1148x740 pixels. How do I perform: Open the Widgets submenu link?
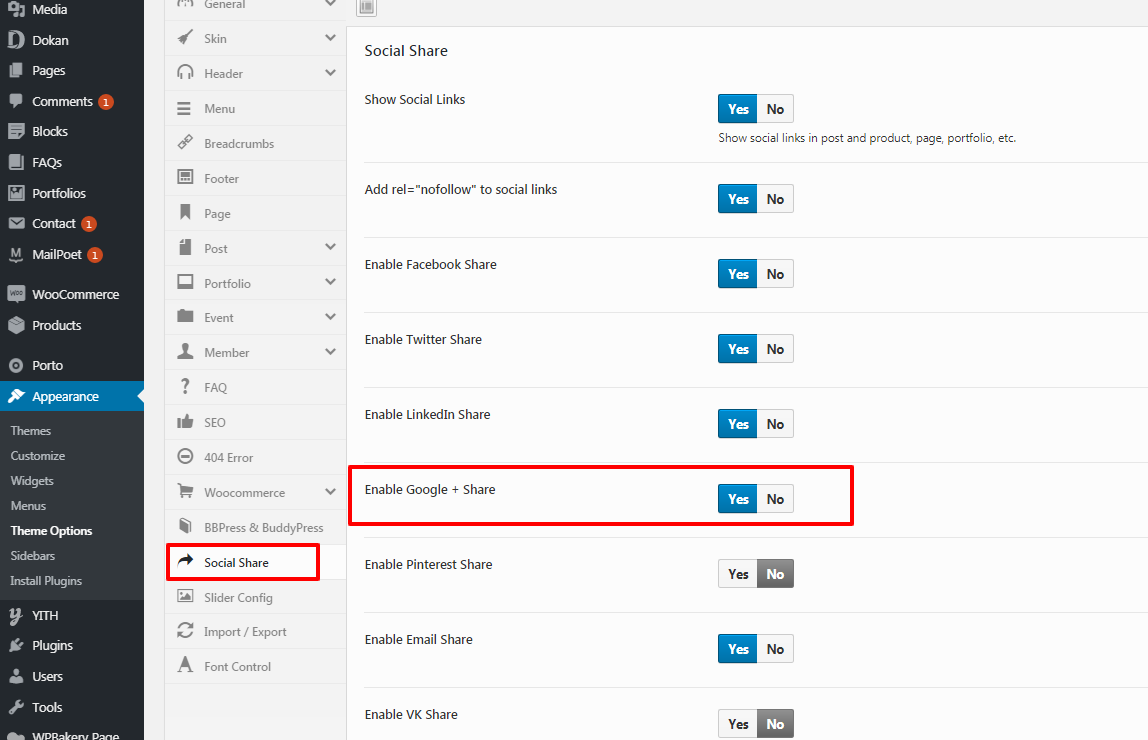[32, 481]
